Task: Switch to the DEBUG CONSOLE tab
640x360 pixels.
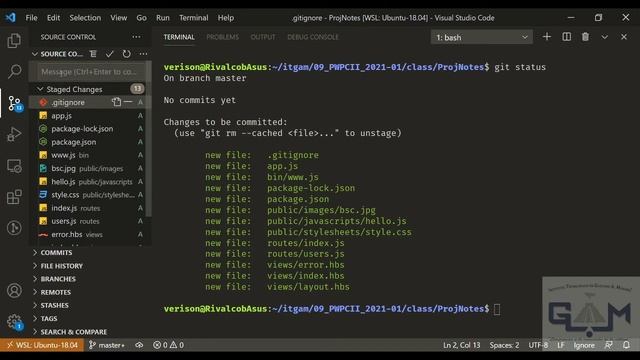Action: tap(313, 37)
